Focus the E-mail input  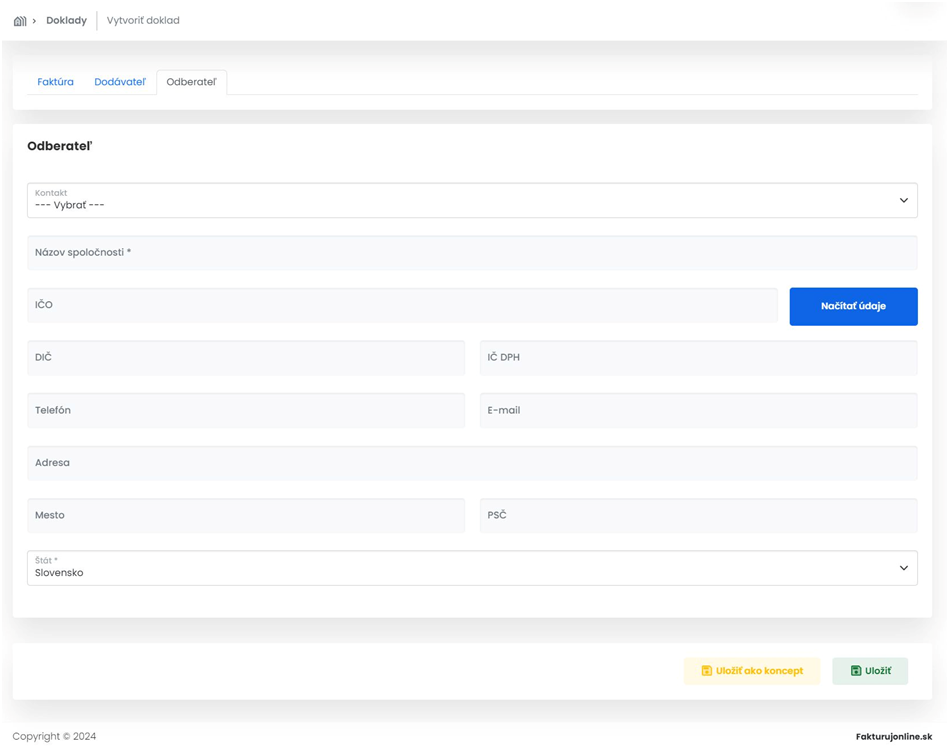click(698, 410)
